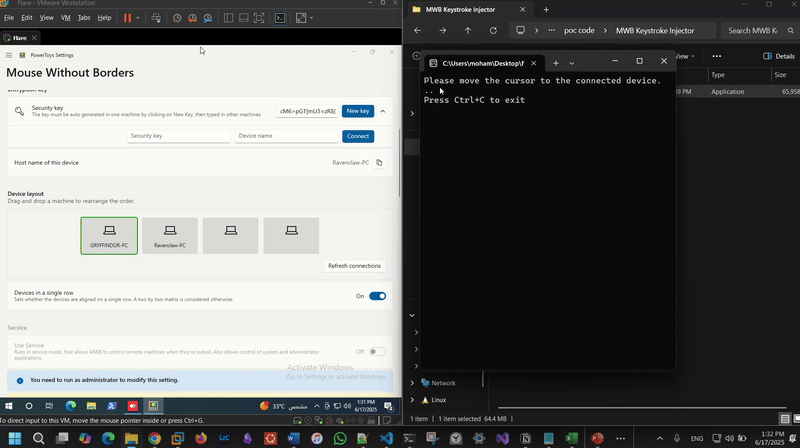Image resolution: width=800 pixels, height=448 pixels.
Task: Open VMware View menu
Action: (x=46, y=17)
